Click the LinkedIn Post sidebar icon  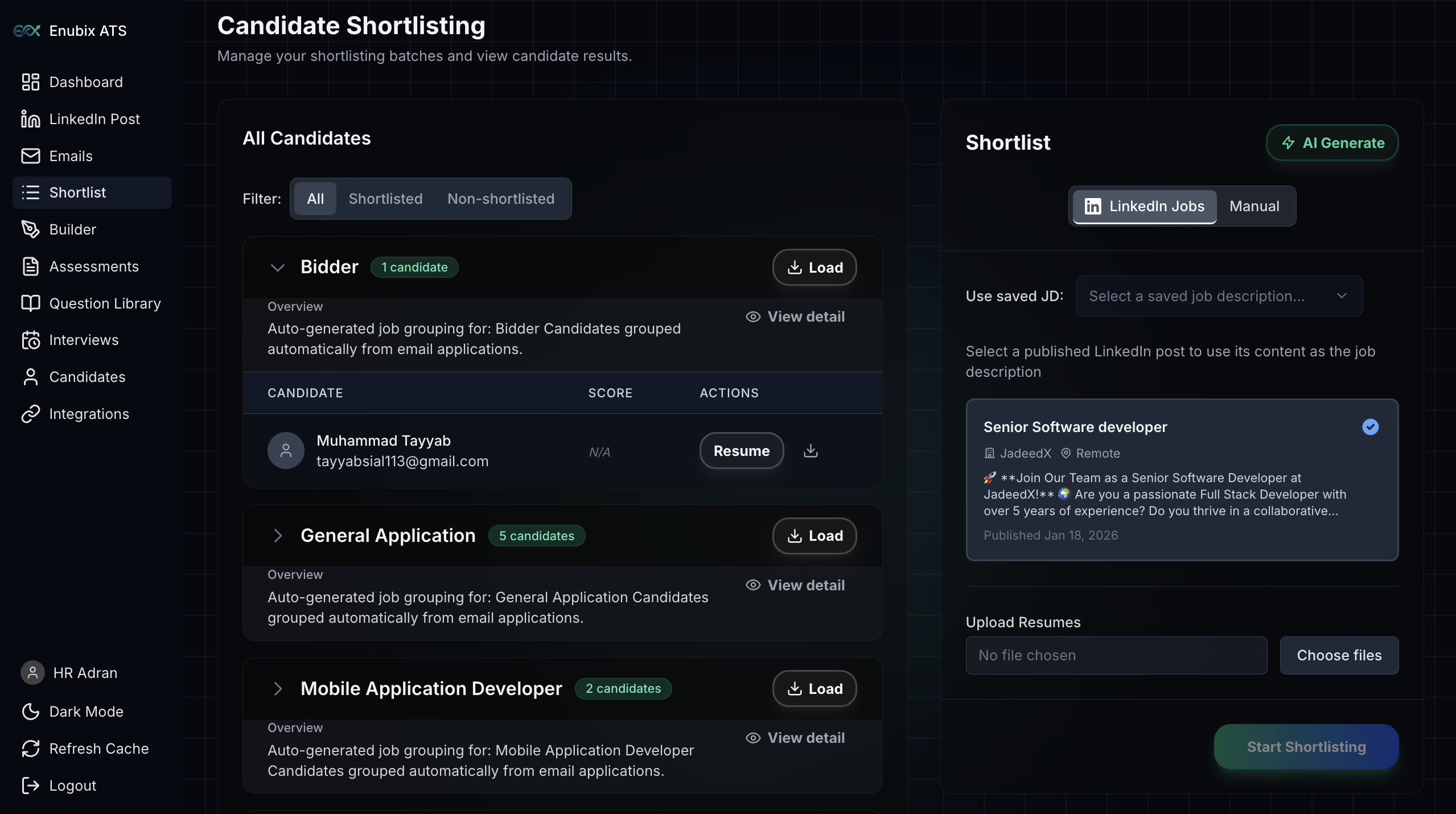[x=30, y=119]
